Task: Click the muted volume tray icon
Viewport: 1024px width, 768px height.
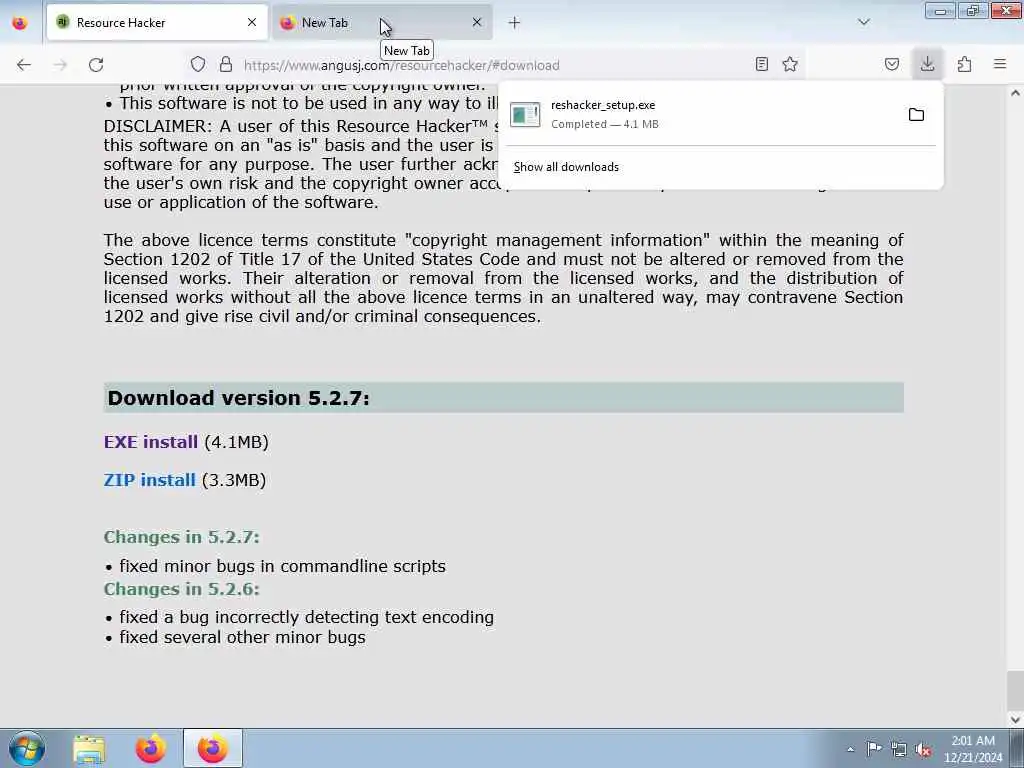Action: pos(923,750)
